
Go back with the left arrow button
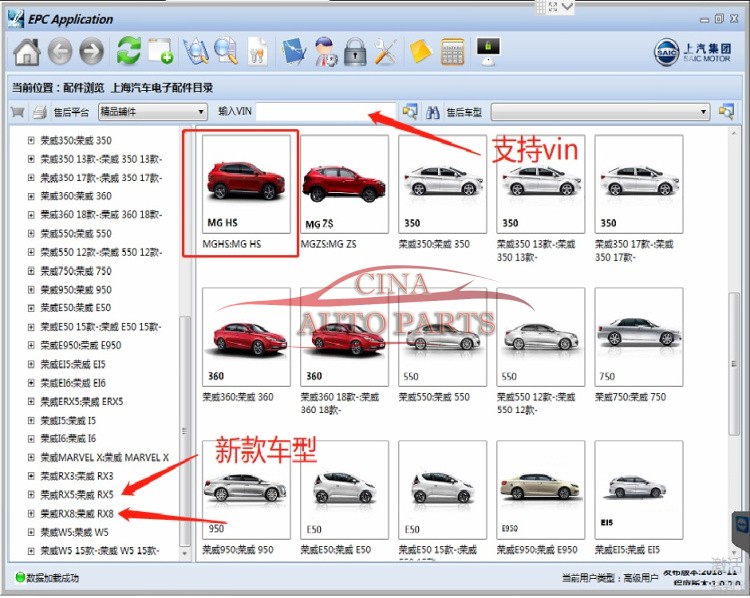tap(60, 51)
